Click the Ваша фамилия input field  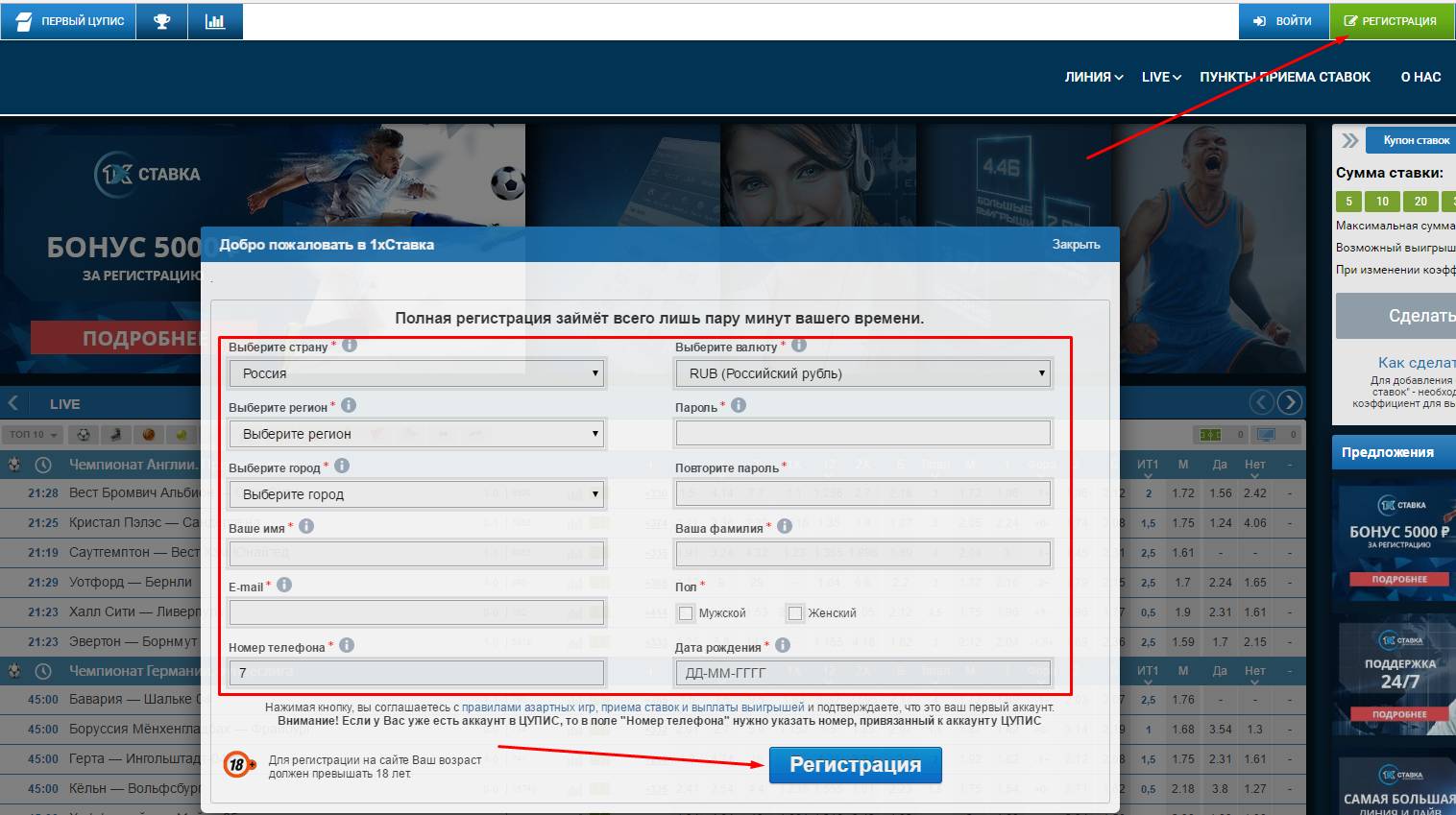[863, 553]
